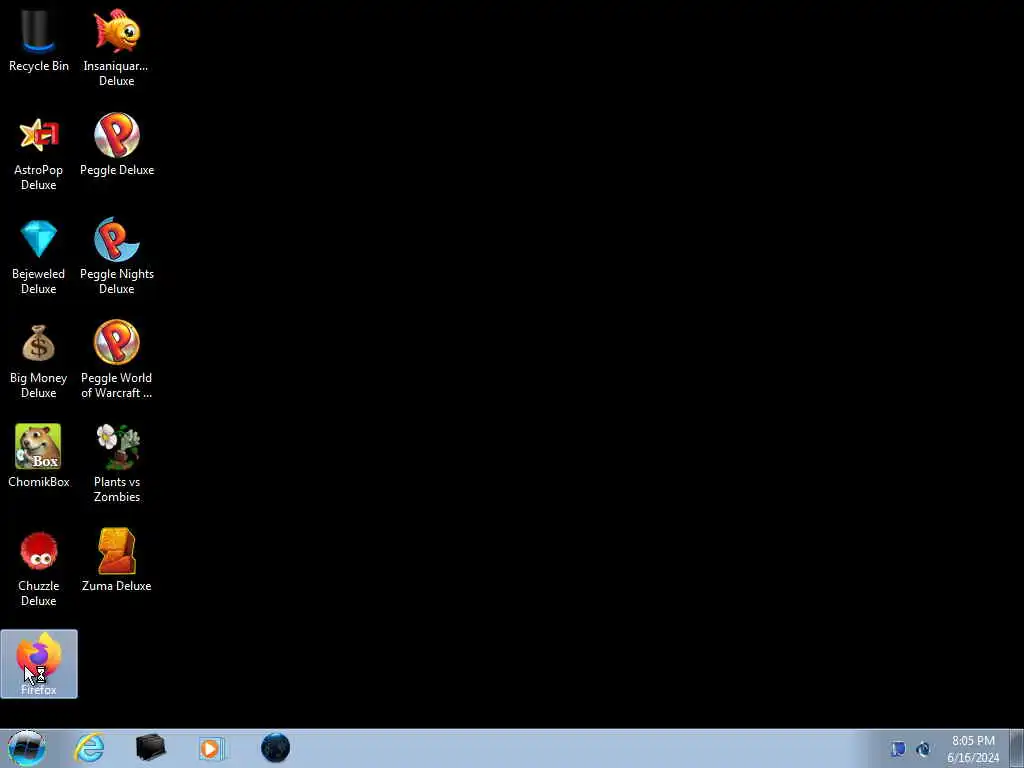Click the Plants vs Zombies icon
1024x768 pixels.
[x=117, y=464]
